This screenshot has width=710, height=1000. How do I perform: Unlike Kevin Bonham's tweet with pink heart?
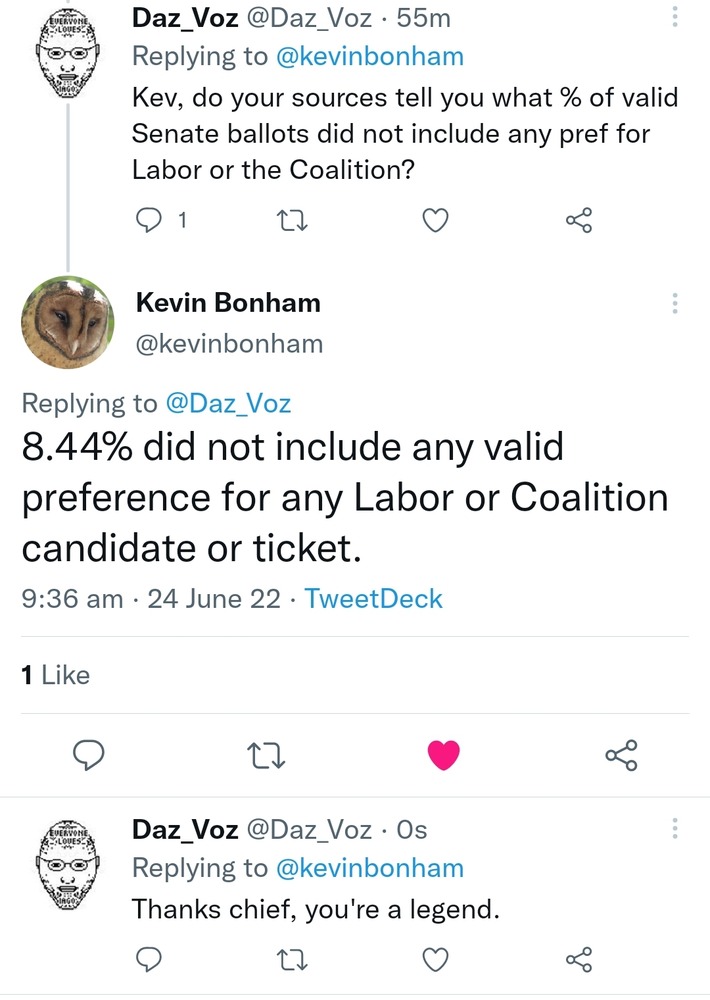444,756
